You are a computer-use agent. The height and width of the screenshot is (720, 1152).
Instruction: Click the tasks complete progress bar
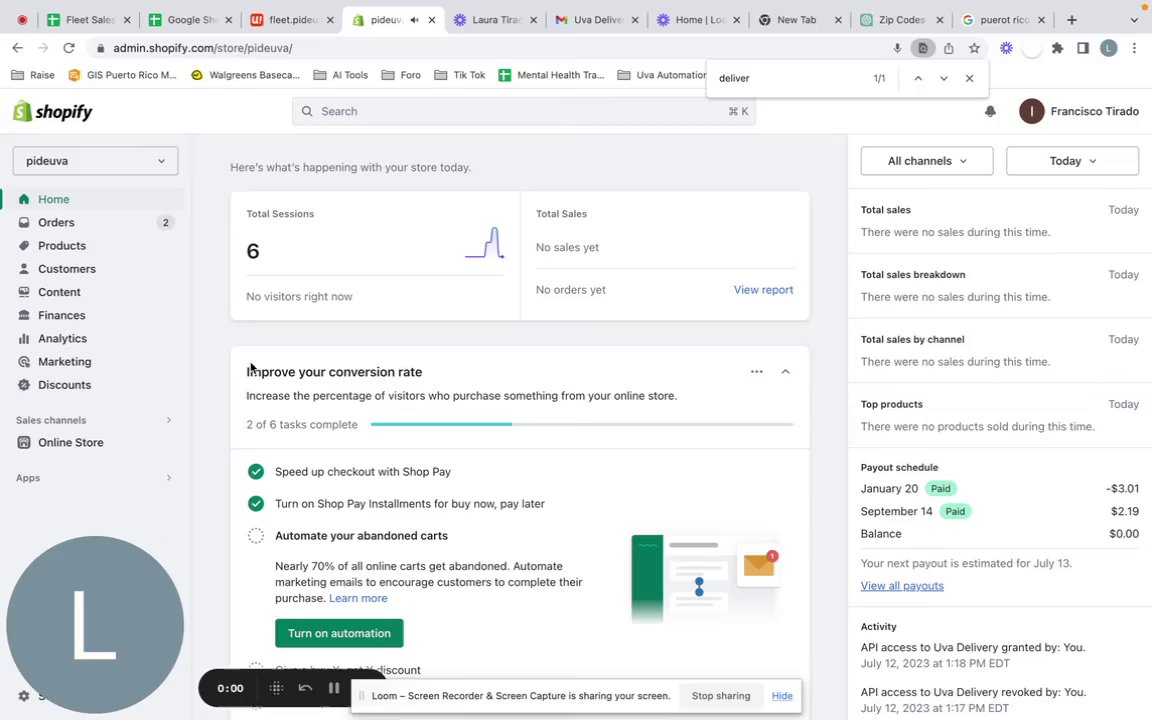coord(581,425)
